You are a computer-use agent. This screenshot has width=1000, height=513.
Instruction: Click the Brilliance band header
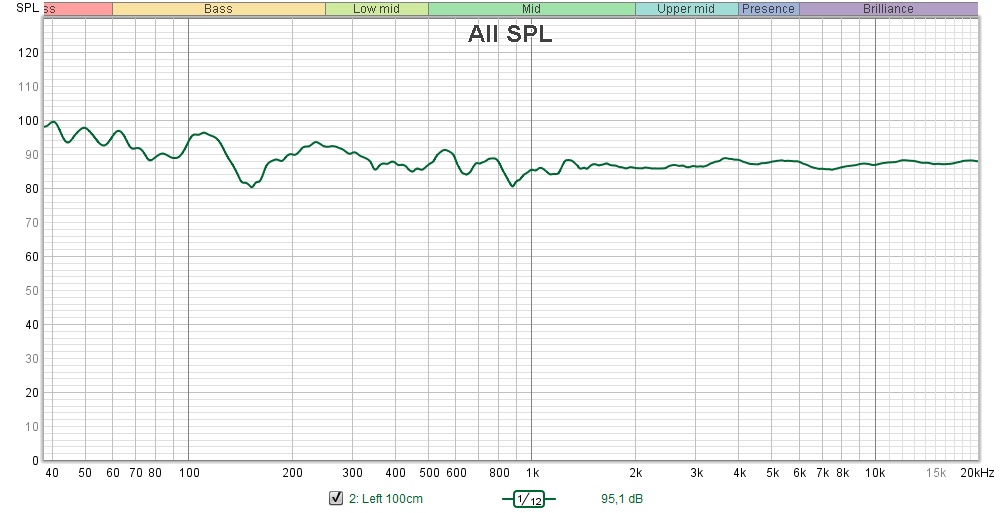[887, 9]
